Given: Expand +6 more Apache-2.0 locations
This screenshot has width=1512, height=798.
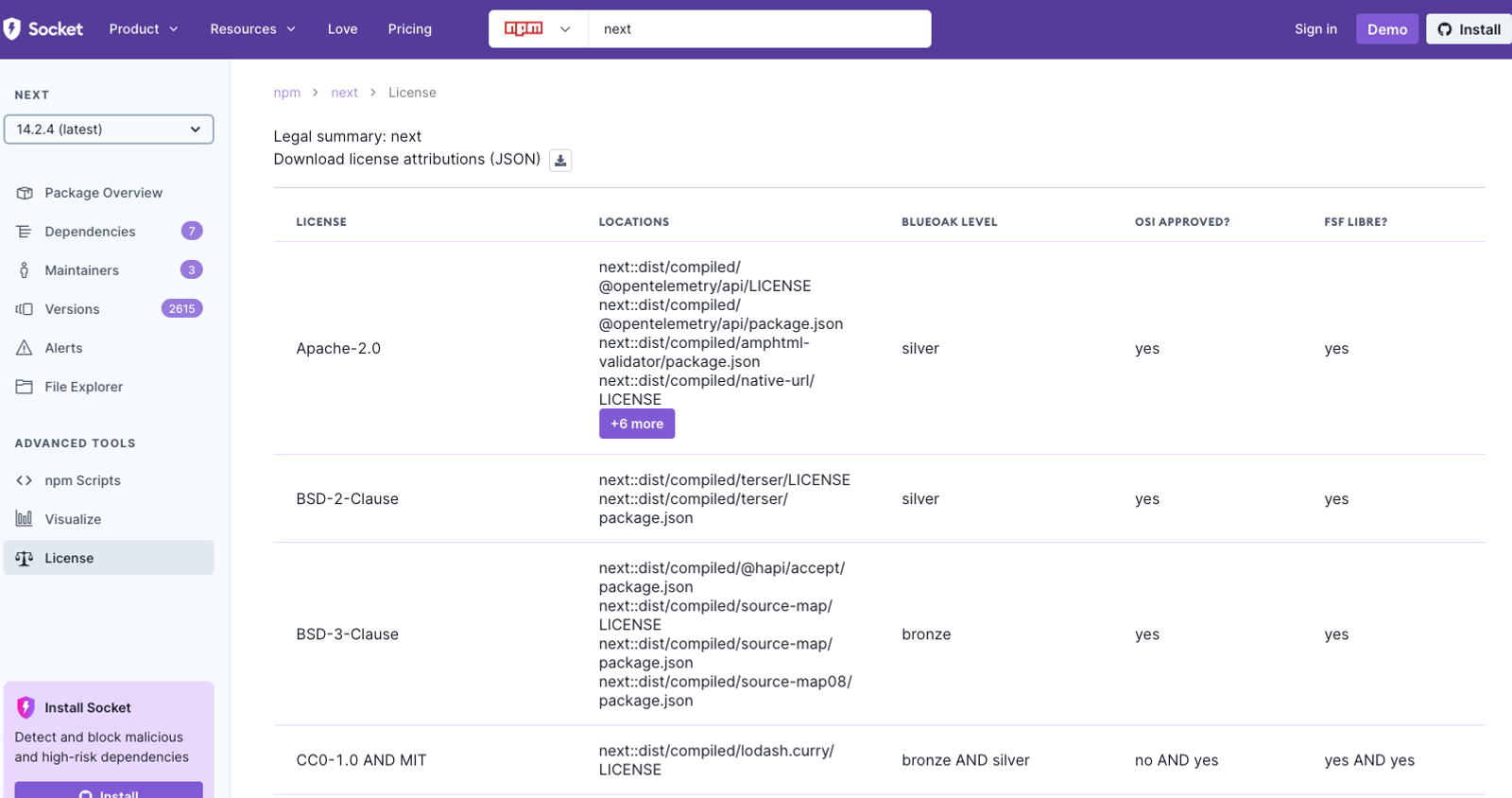Looking at the screenshot, I should 637,424.
